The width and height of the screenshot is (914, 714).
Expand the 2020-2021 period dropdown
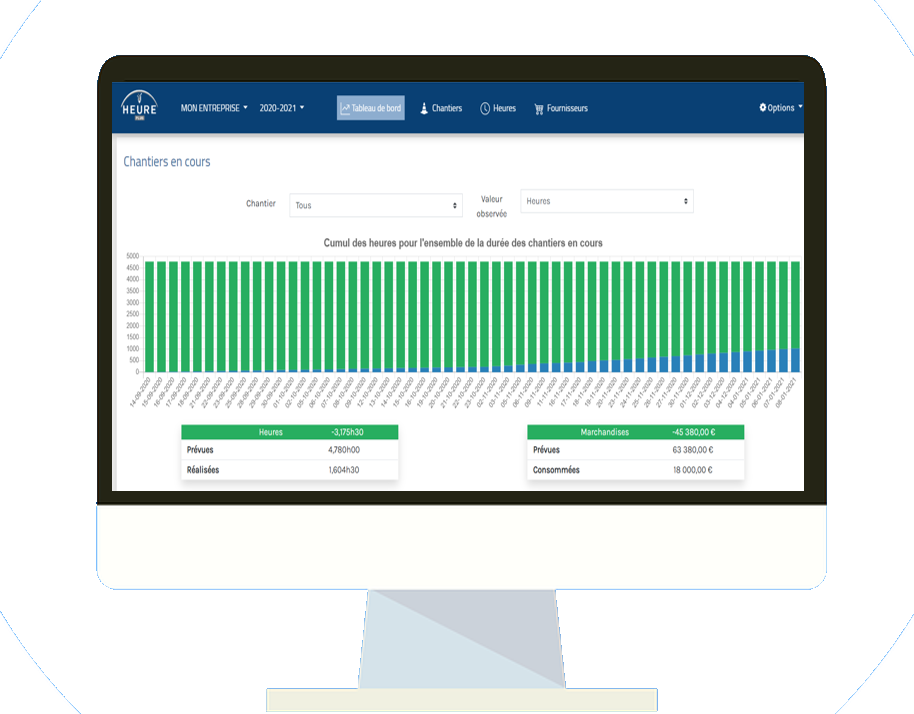(x=282, y=108)
